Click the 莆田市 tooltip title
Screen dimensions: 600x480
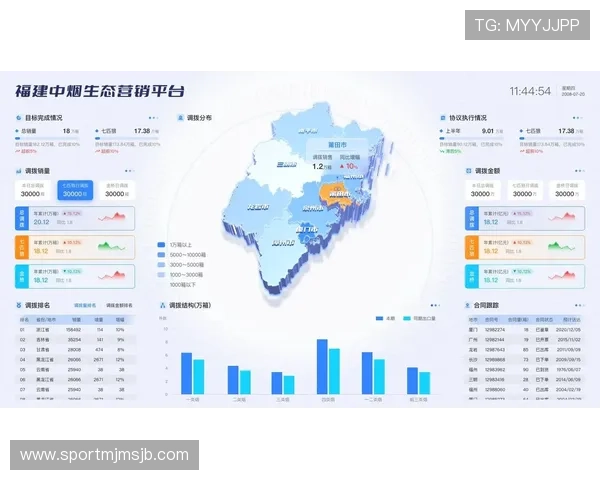[337, 145]
